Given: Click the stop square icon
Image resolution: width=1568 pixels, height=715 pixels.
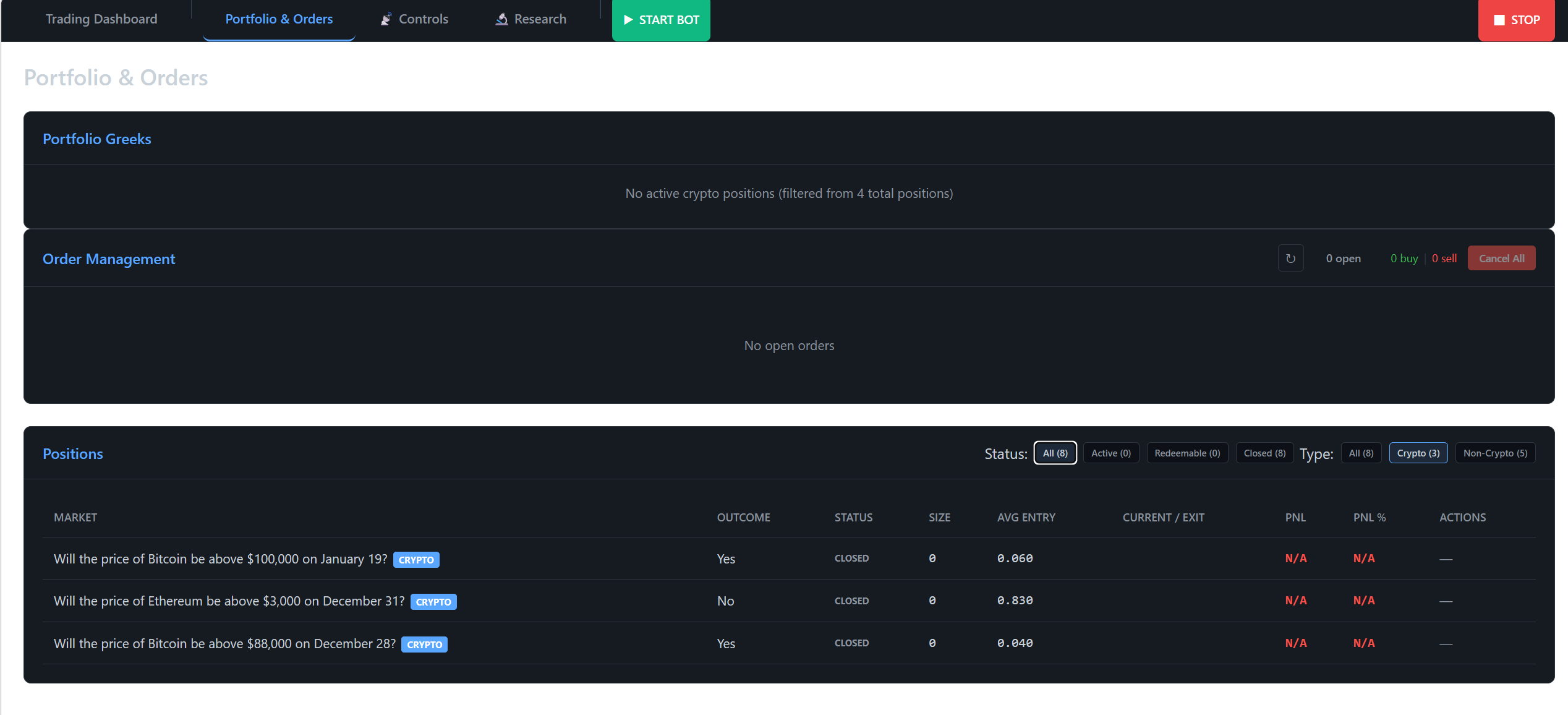Looking at the screenshot, I should click(x=1499, y=20).
